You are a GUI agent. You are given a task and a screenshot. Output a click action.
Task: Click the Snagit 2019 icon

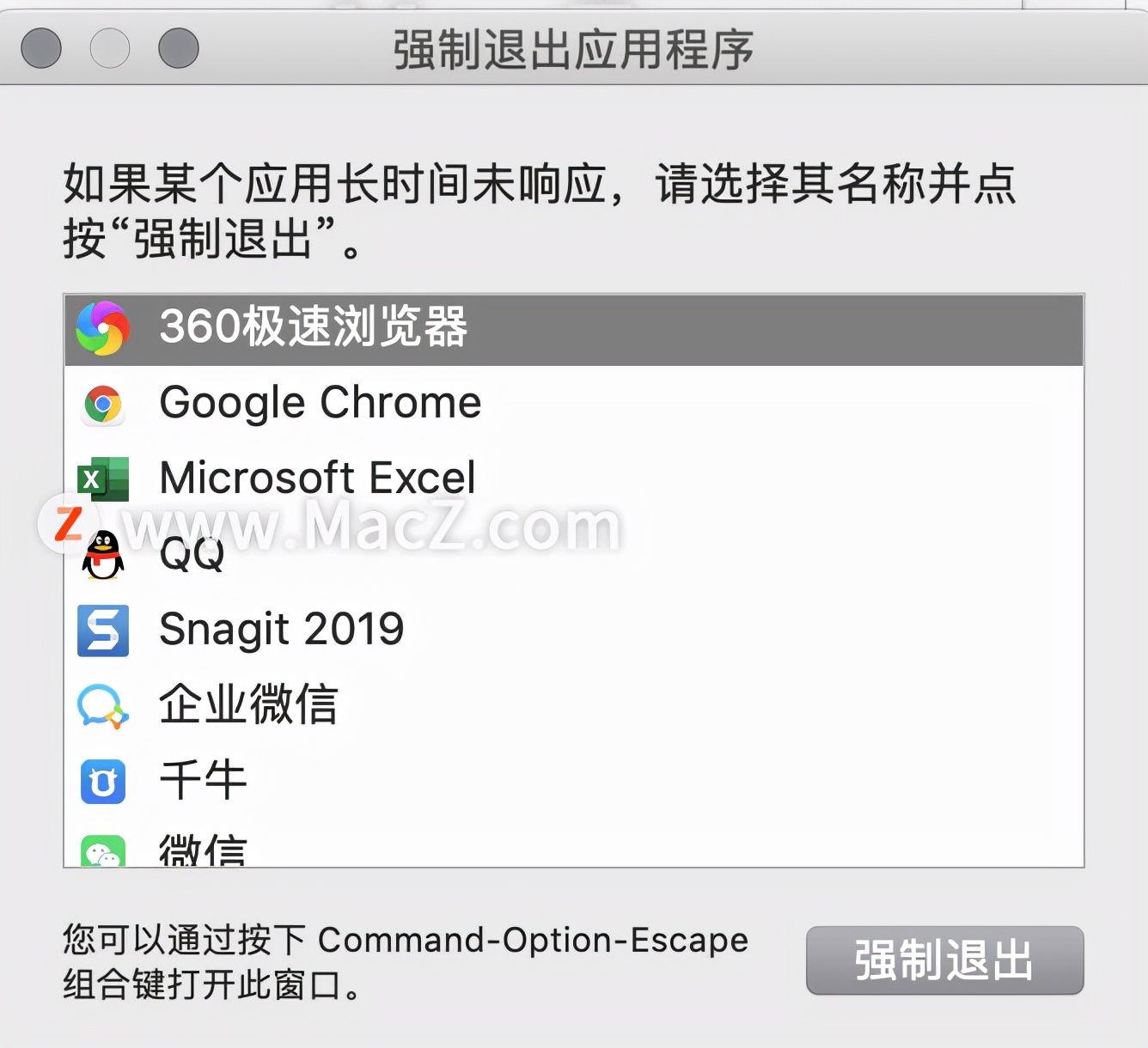(103, 631)
